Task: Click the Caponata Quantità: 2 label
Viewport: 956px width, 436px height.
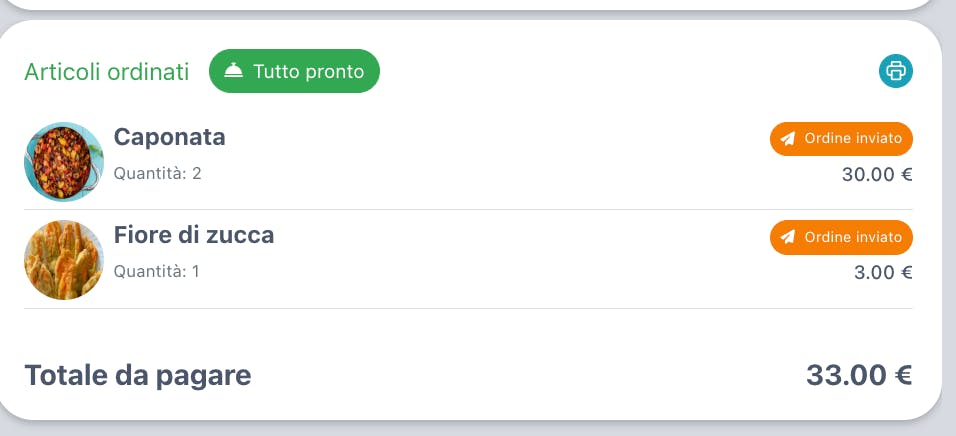Action: 157,174
